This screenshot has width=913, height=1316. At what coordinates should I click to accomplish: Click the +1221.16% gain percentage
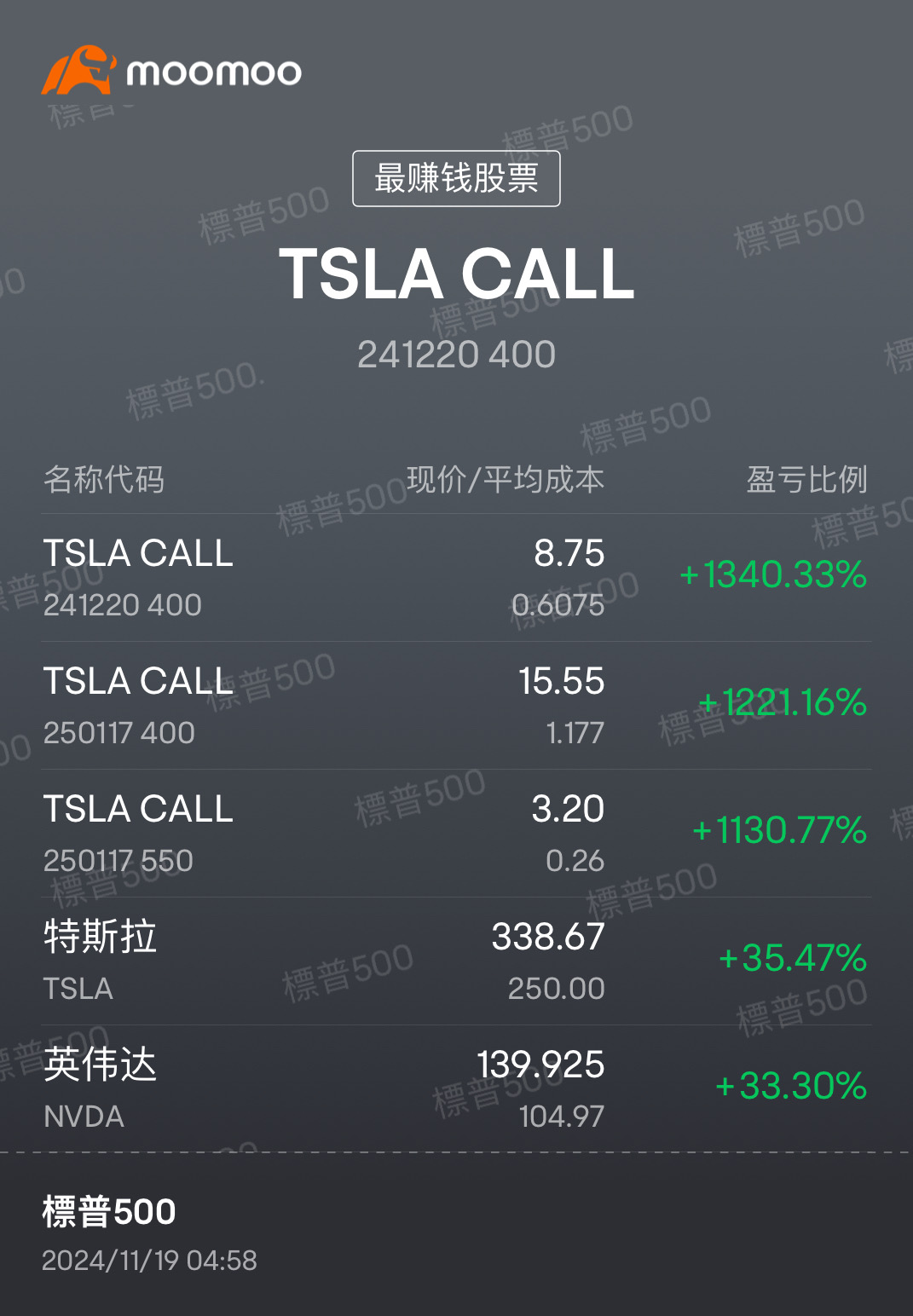coord(783,703)
